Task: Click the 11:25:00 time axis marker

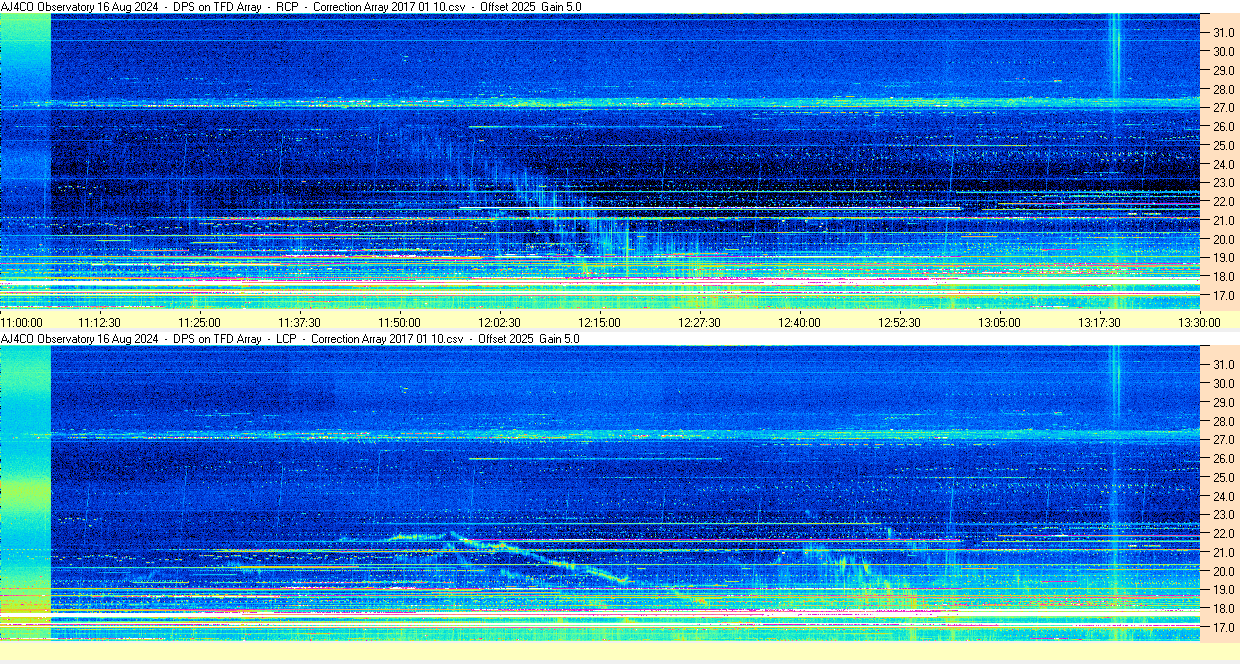Action: pyautogui.click(x=199, y=322)
